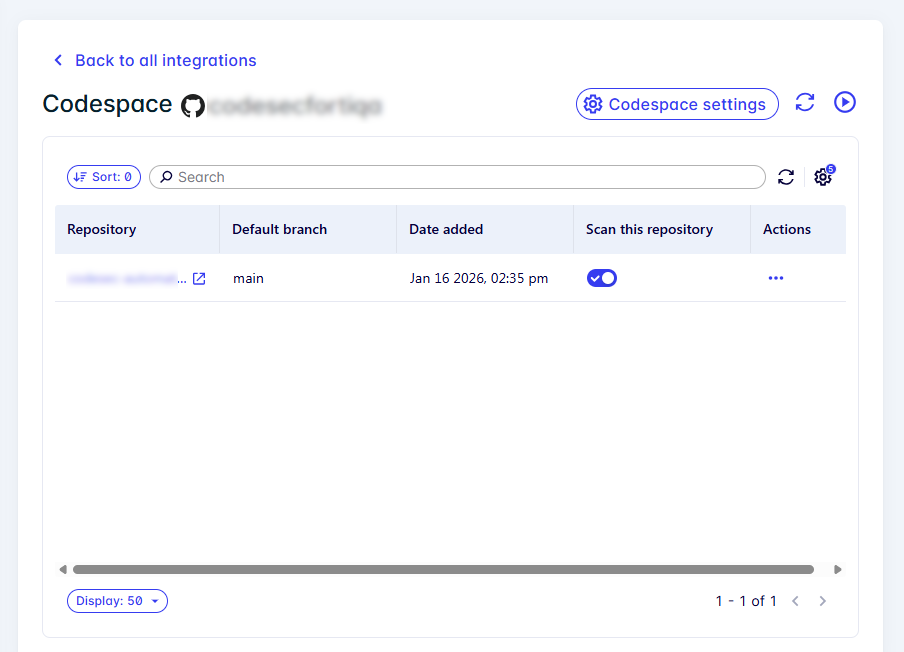Click the horizontal scrollbar left arrow
The height and width of the screenshot is (652, 904).
pos(63,570)
